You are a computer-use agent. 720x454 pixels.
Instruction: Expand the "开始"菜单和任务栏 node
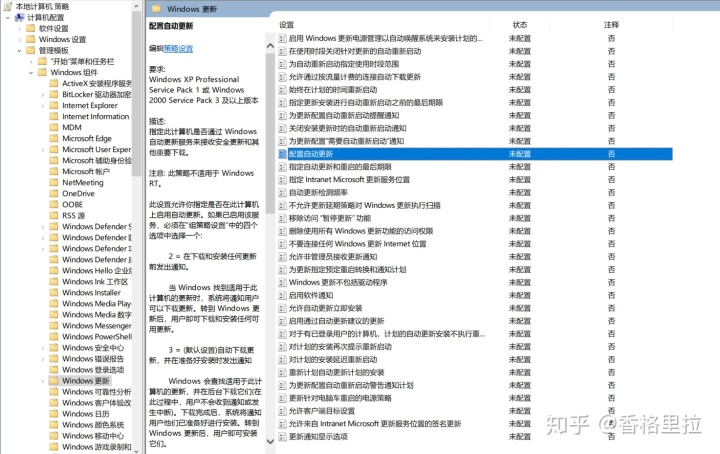click(31, 62)
